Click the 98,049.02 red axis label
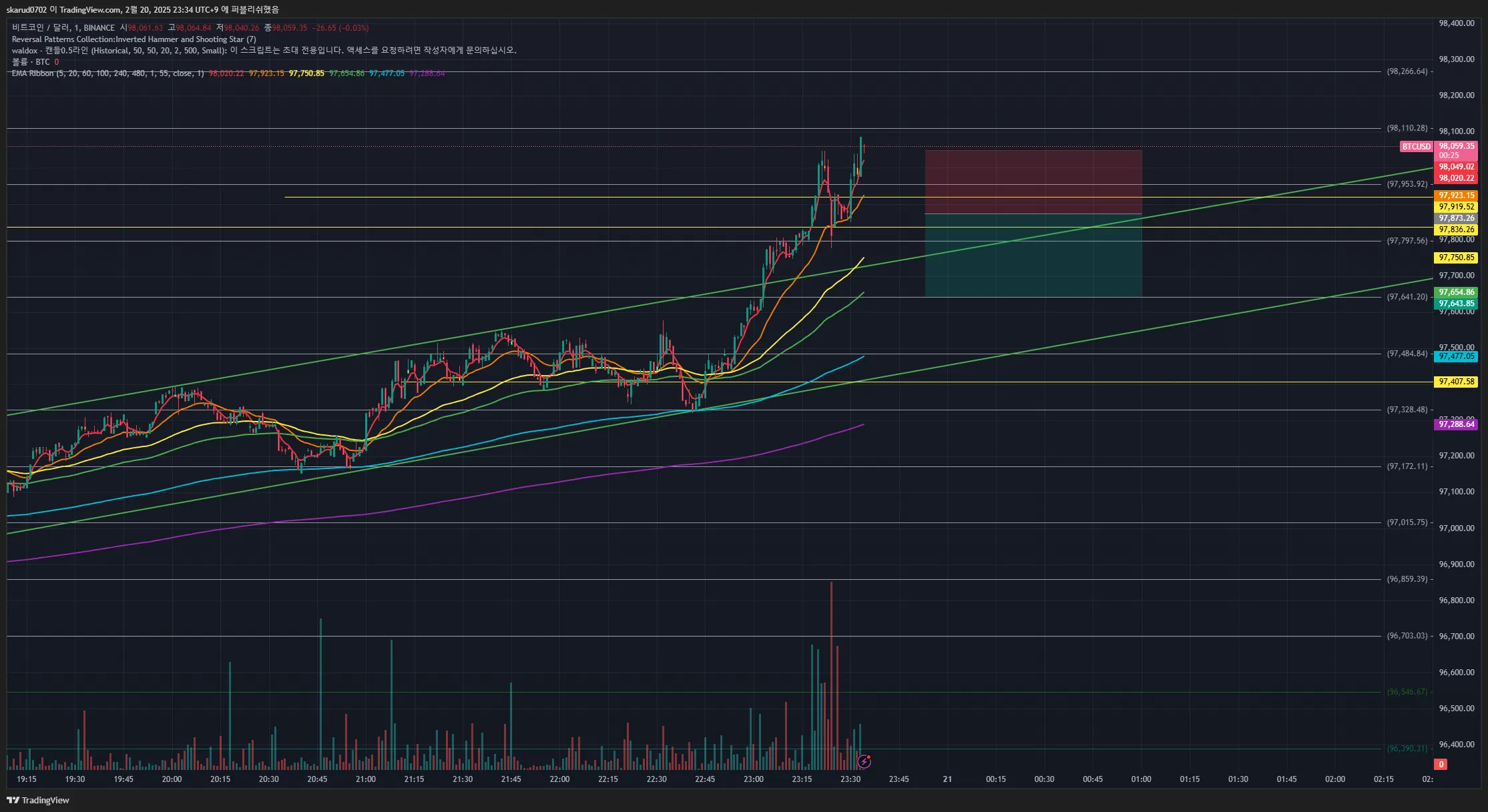This screenshot has height=812, width=1488. click(1457, 167)
